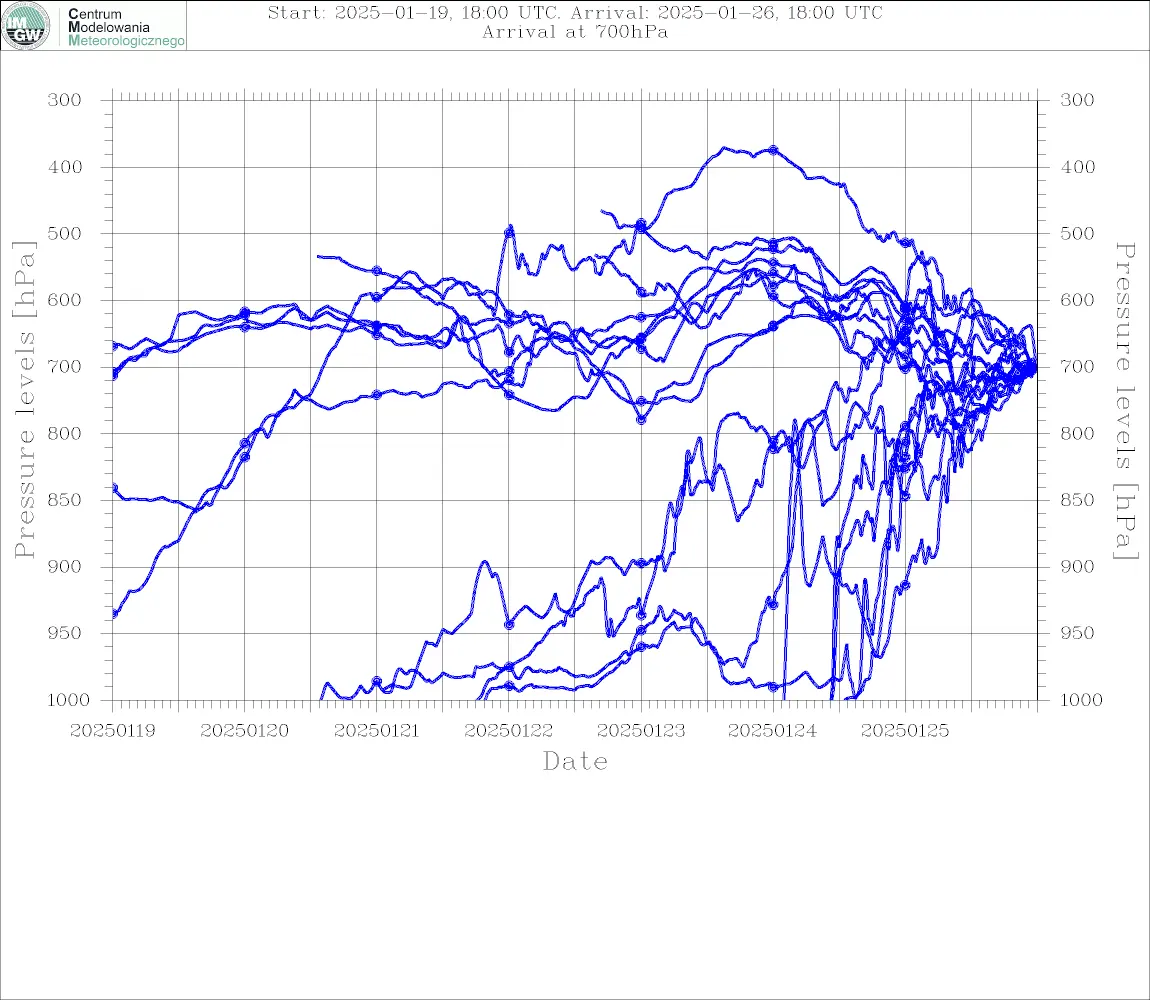Click the right axis 800 label

(x=1077, y=434)
